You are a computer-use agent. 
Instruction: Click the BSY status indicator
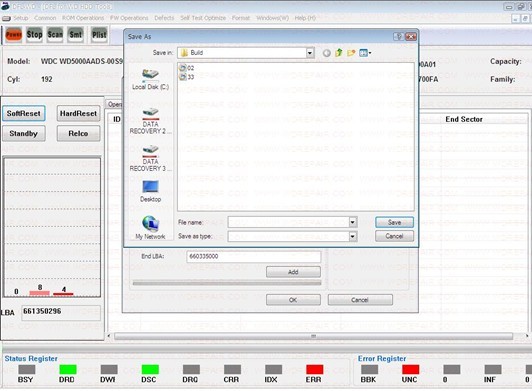tap(26, 369)
